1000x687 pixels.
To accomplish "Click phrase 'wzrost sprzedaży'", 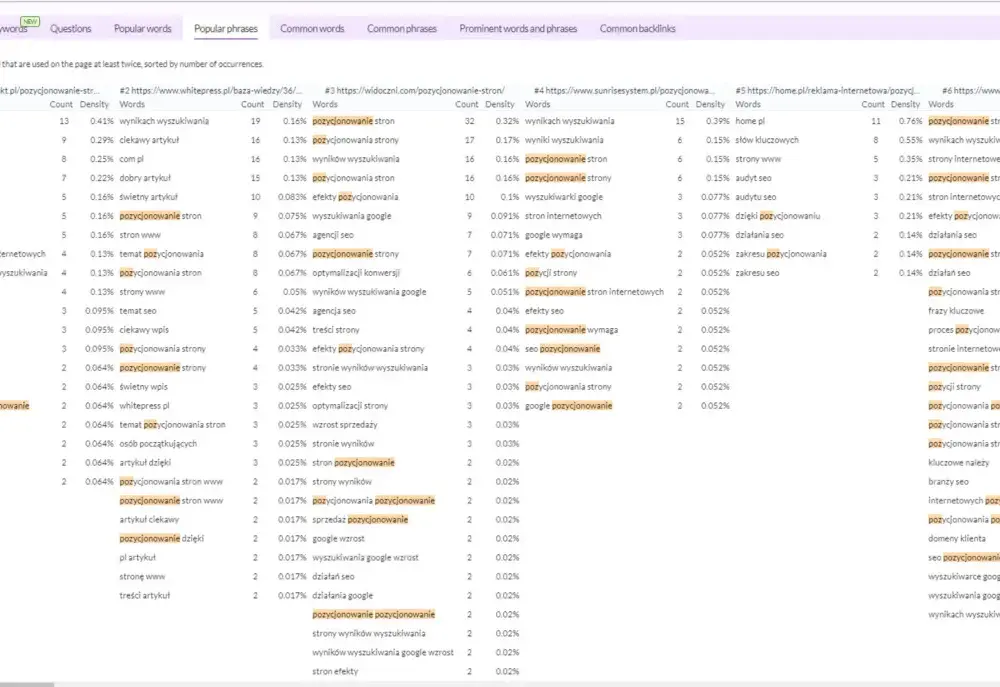I will coord(345,425).
